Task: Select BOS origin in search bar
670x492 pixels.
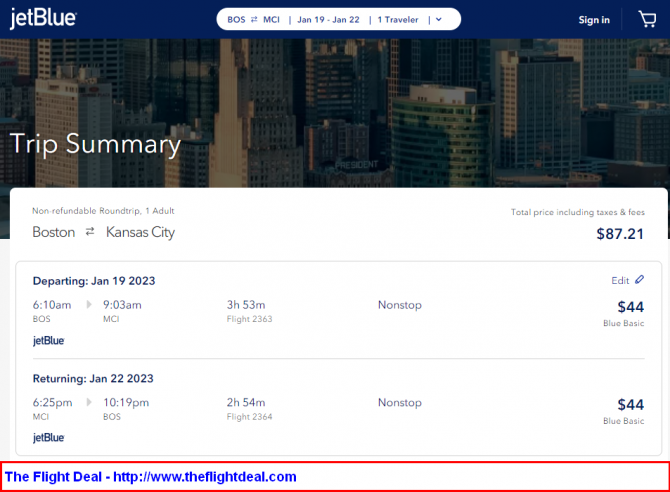Action: coord(236,20)
